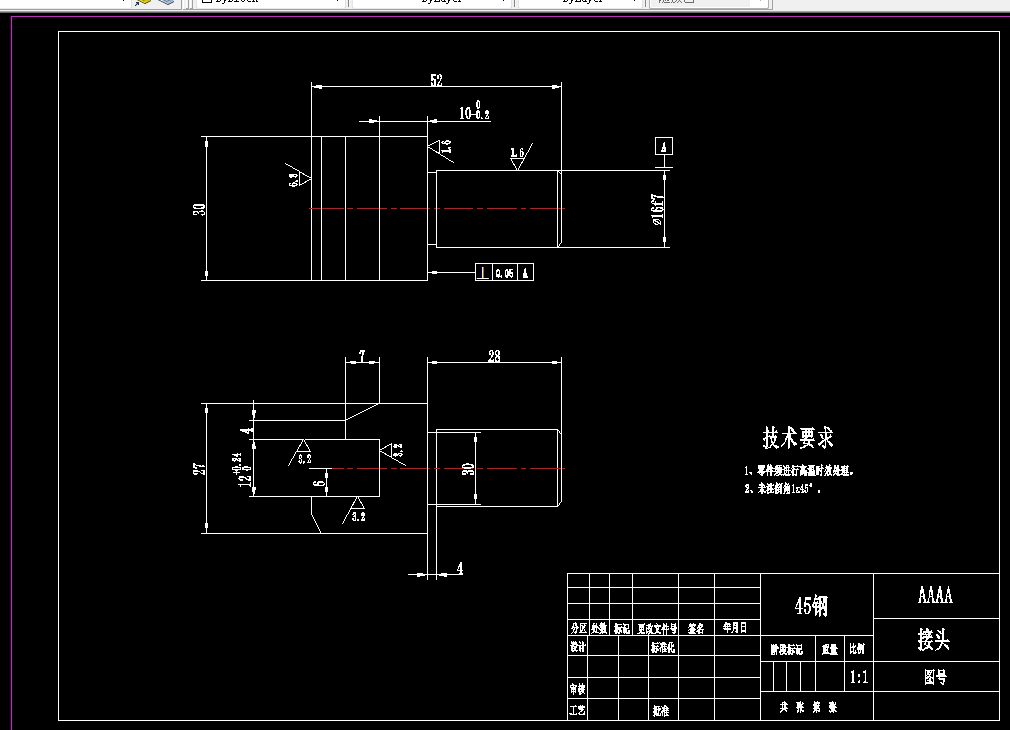Select the perpendicularity 0.05 A tolerance frame
Viewport: 1010px width, 730px height.
point(504,273)
